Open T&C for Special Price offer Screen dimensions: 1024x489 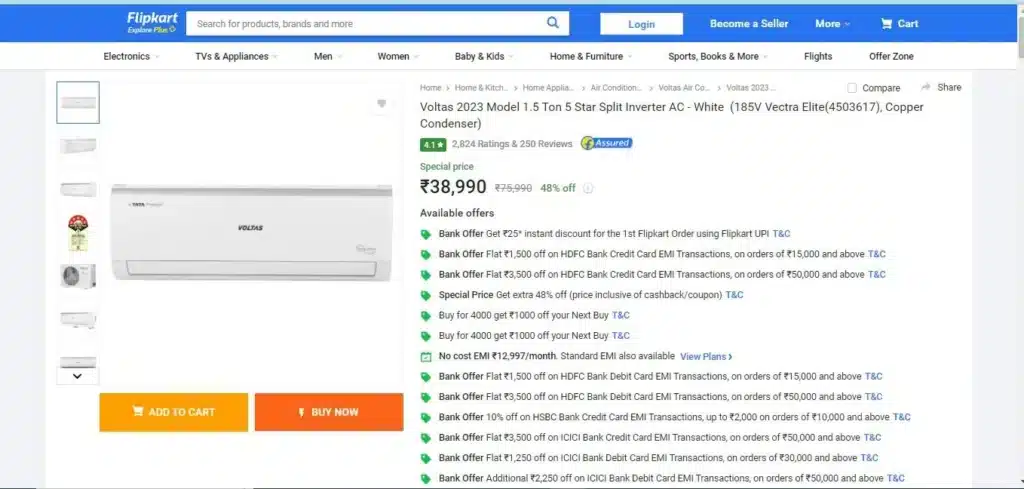(x=735, y=295)
